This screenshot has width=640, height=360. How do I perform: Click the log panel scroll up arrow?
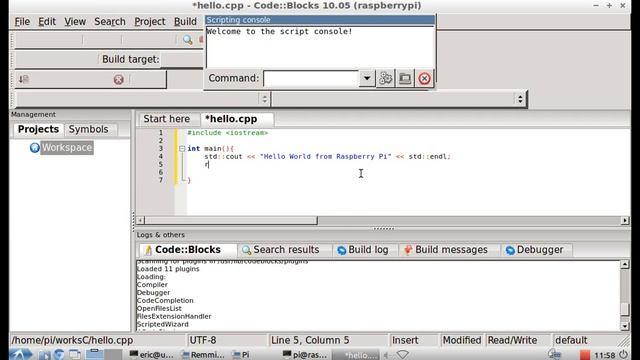coord(625,264)
